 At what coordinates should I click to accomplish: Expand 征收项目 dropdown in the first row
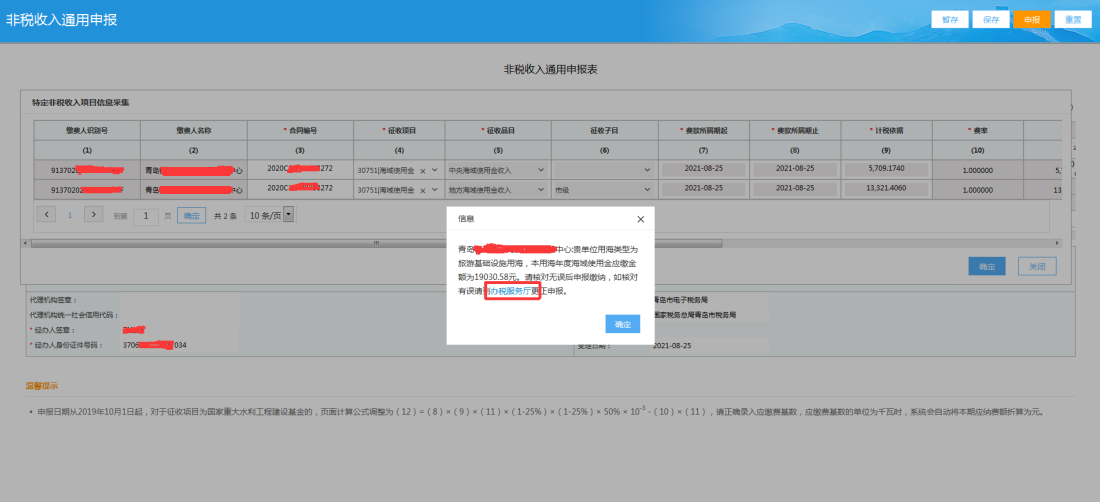(434, 171)
